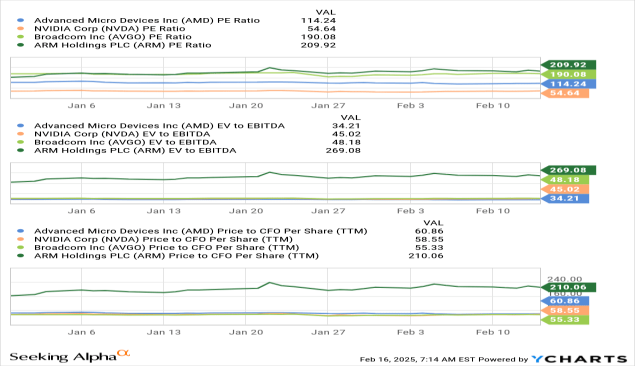Image resolution: width=635 pixels, height=366 pixels.
Task: Click the 58.55 value in NVDA Price to CFO row
Action: tap(429, 239)
